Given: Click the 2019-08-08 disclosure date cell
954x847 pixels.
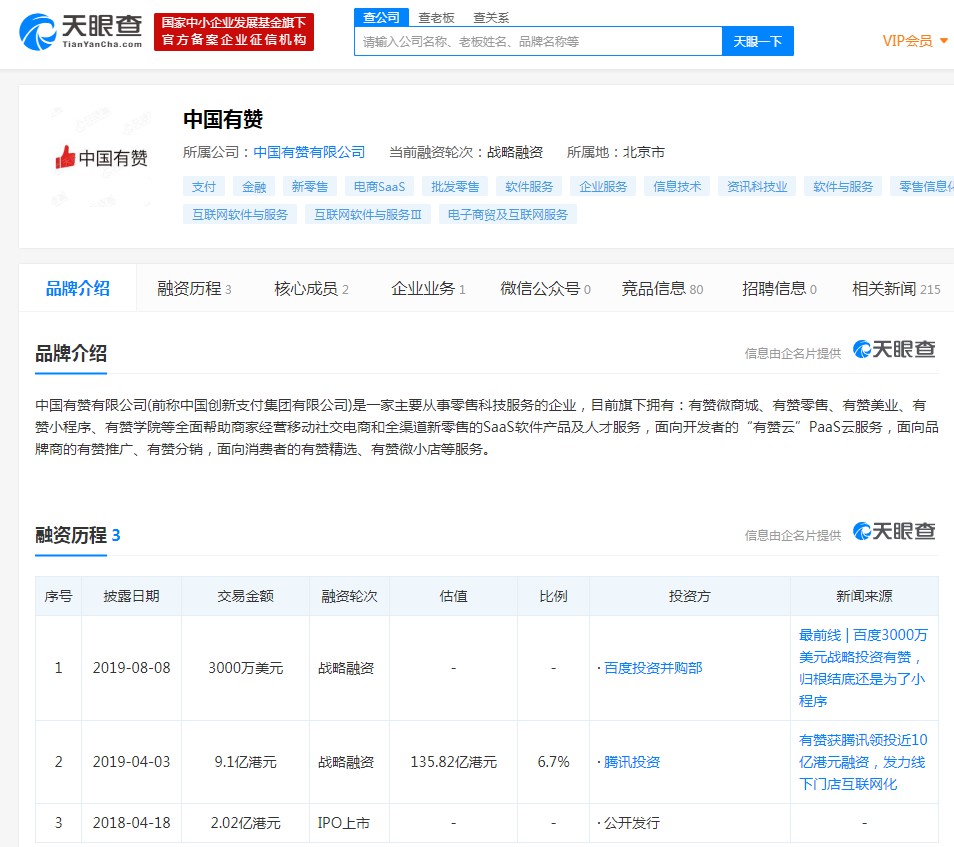Looking at the screenshot, I should pyautogui.click(x=131, y=668).
